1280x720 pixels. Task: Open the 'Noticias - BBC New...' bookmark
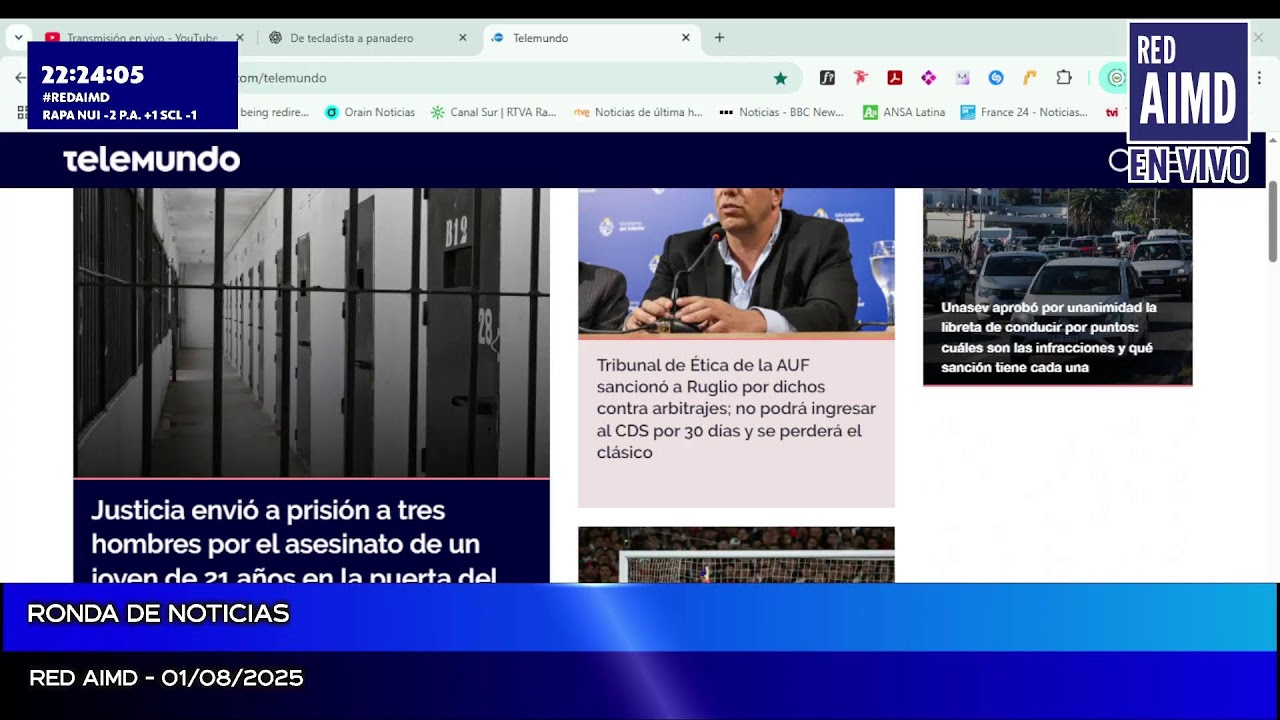coord(782,112)
